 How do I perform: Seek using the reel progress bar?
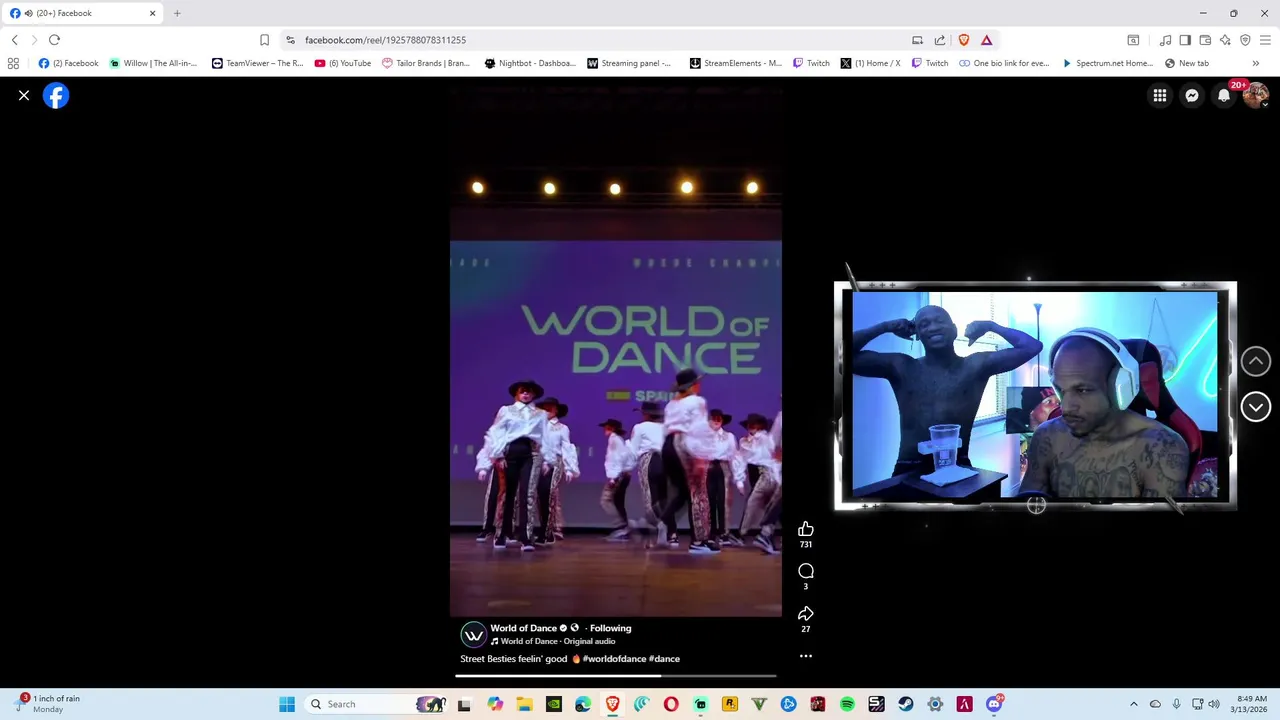click(x=616, y=676)
